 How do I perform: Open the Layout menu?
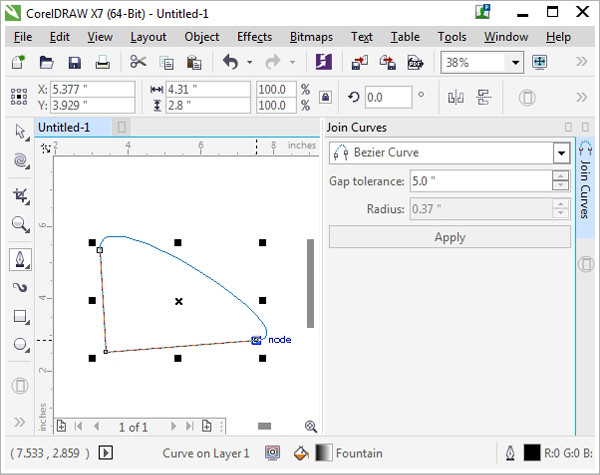pos(148,37)
